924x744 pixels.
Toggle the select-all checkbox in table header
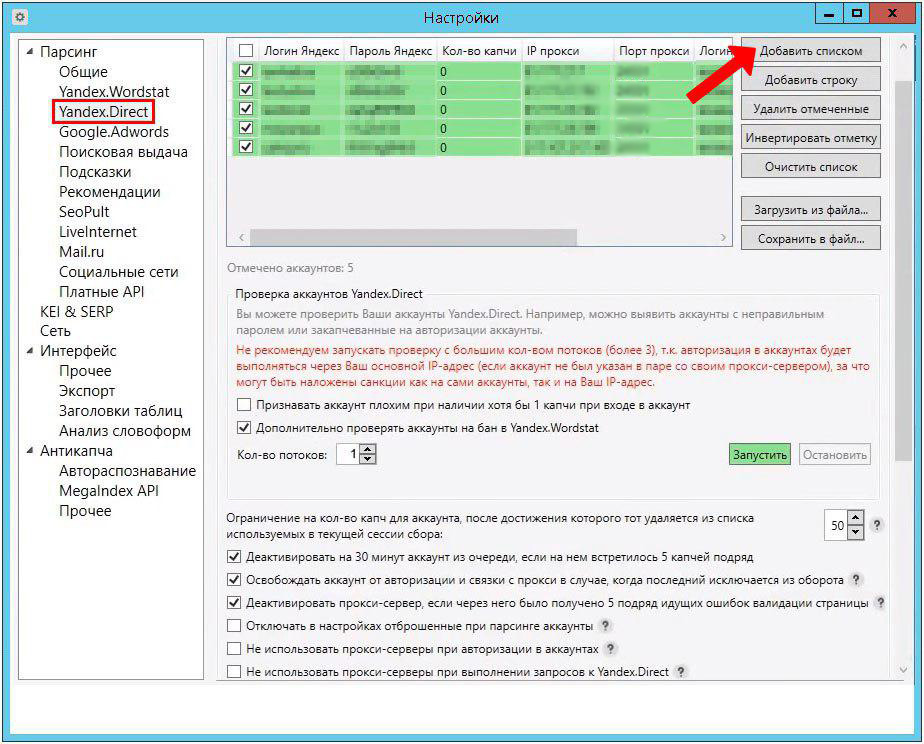(246, 51)
